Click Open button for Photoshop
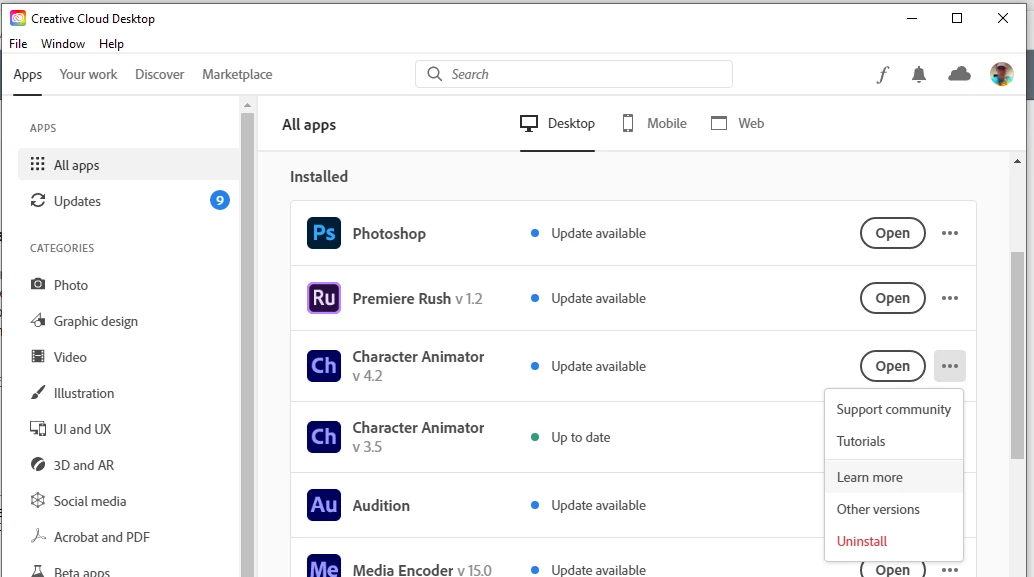Image resolution: width=1034 pixels, height=577 pixels. click(x=892, y=233)
